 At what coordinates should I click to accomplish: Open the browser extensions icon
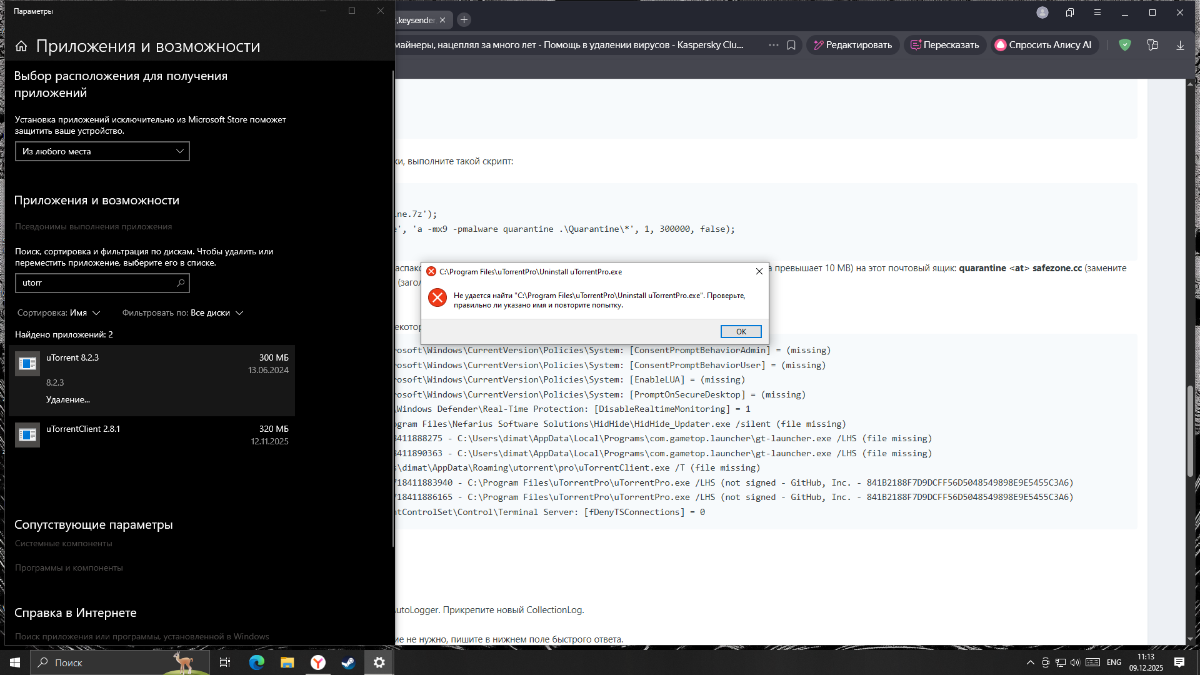click(x=1152, y=45)
